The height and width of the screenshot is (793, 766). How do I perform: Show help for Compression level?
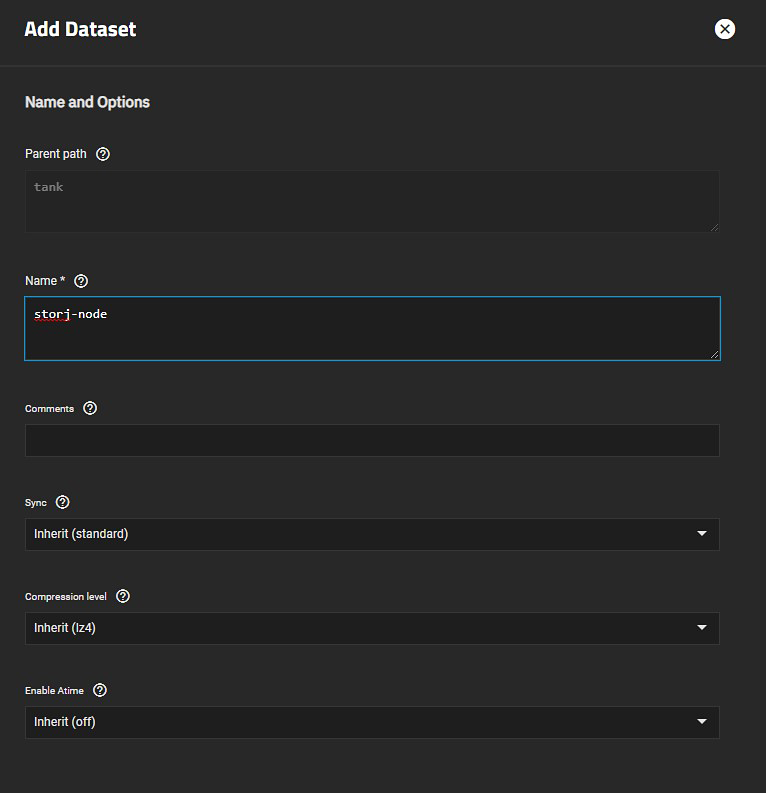(123, 596)
